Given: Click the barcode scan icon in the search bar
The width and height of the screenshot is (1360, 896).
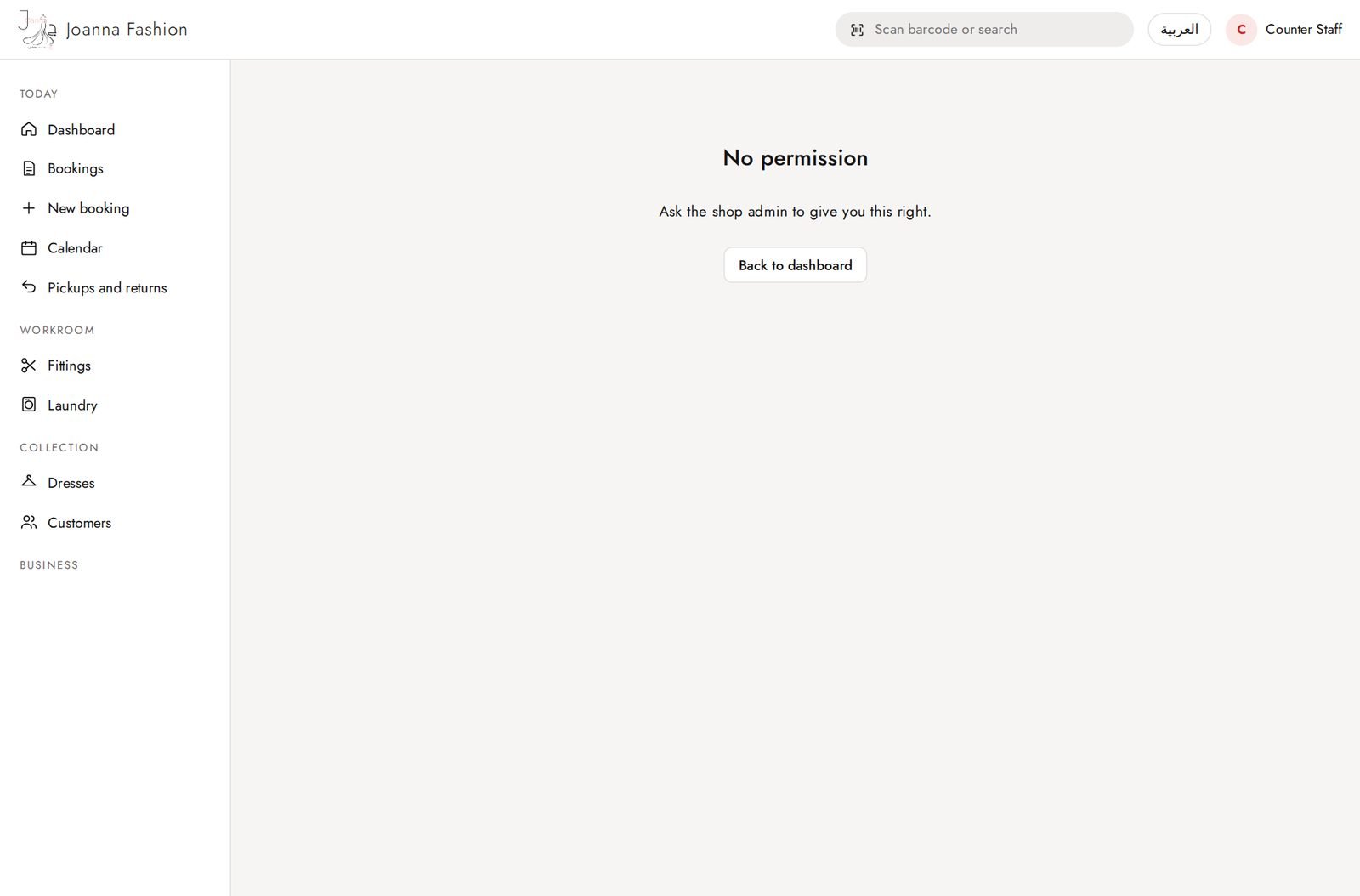Looking at the screenshot, I should pos(857,30).
